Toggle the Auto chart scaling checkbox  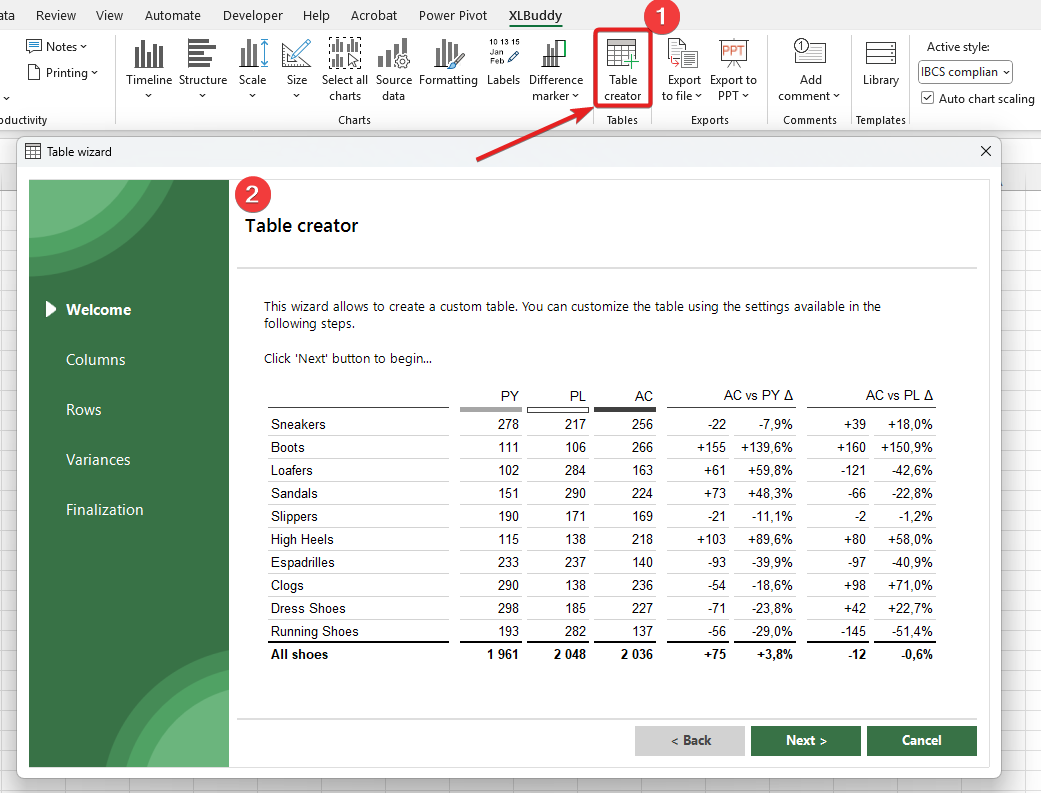tap(928, 98)
